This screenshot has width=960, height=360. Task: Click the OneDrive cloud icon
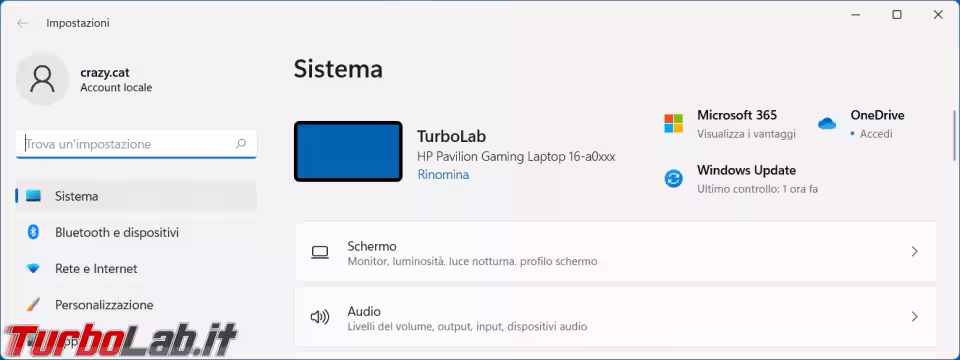tap(827, 123)
